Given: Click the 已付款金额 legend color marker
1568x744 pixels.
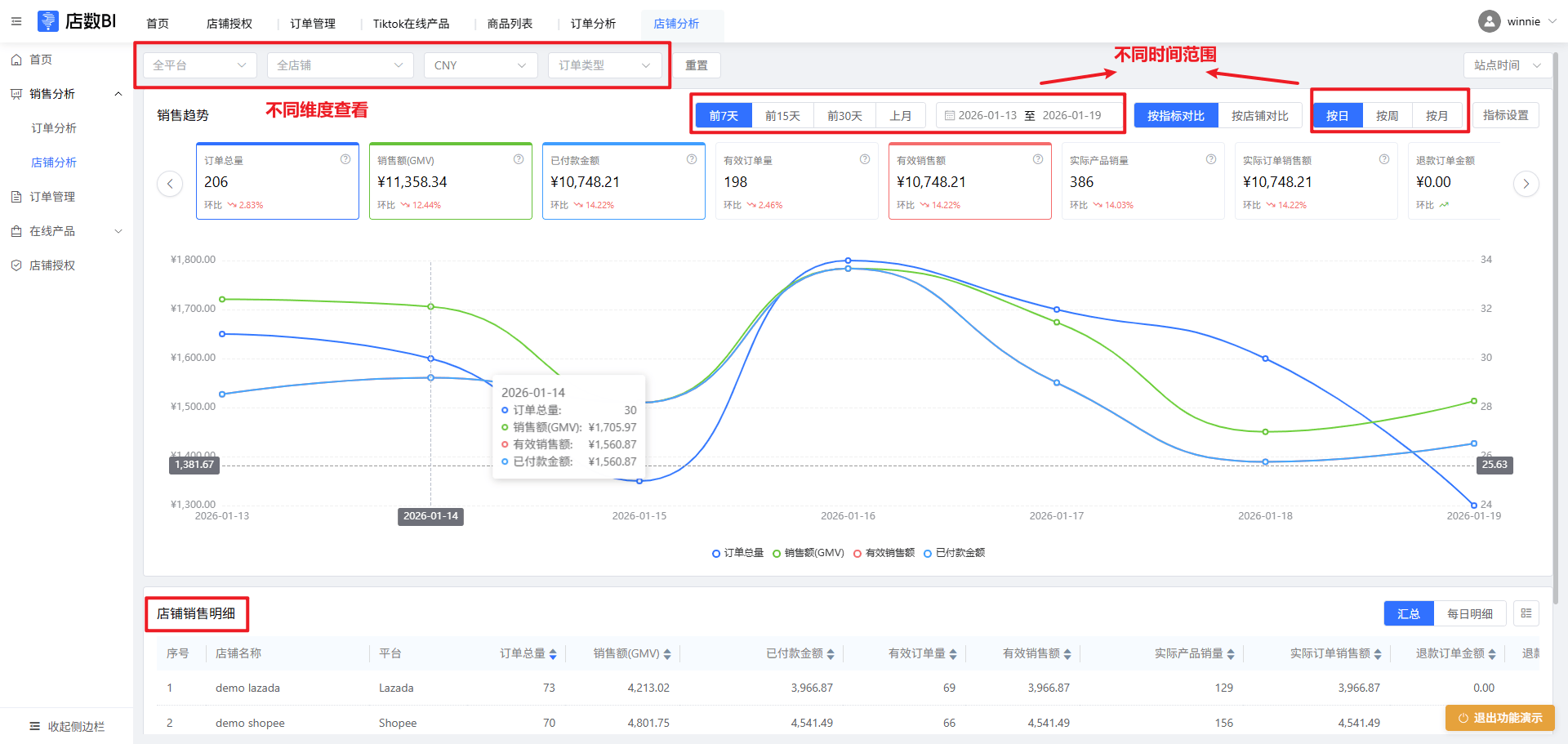Looking at the screenshot, I should [x=928, y=554].
